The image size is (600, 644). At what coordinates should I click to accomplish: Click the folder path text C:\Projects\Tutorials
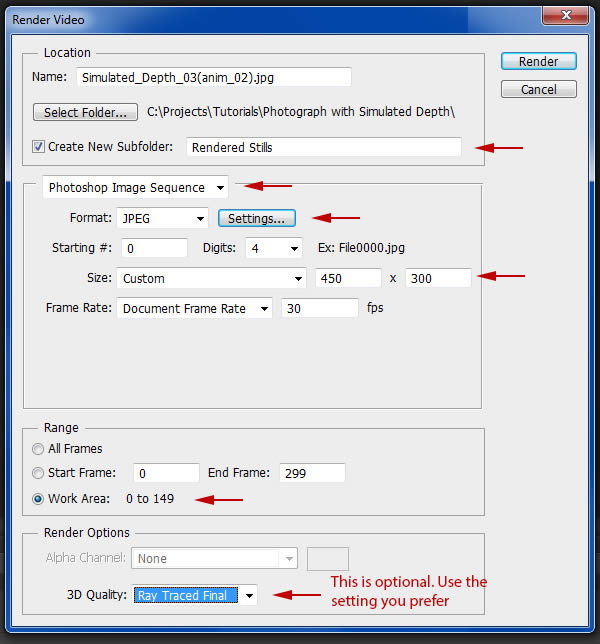click(x=301, y=112)
